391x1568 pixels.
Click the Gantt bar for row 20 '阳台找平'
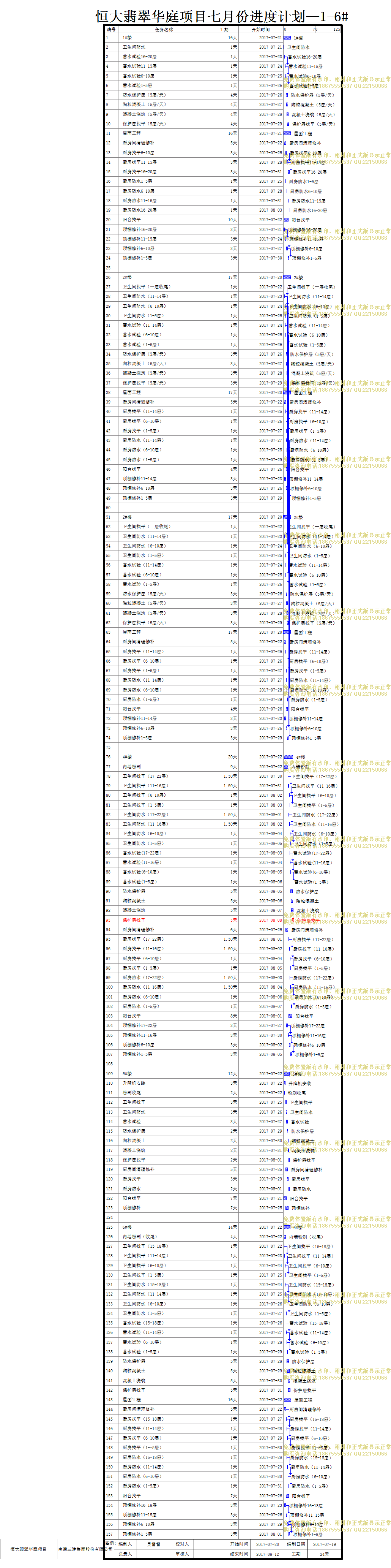pos(286,220)
